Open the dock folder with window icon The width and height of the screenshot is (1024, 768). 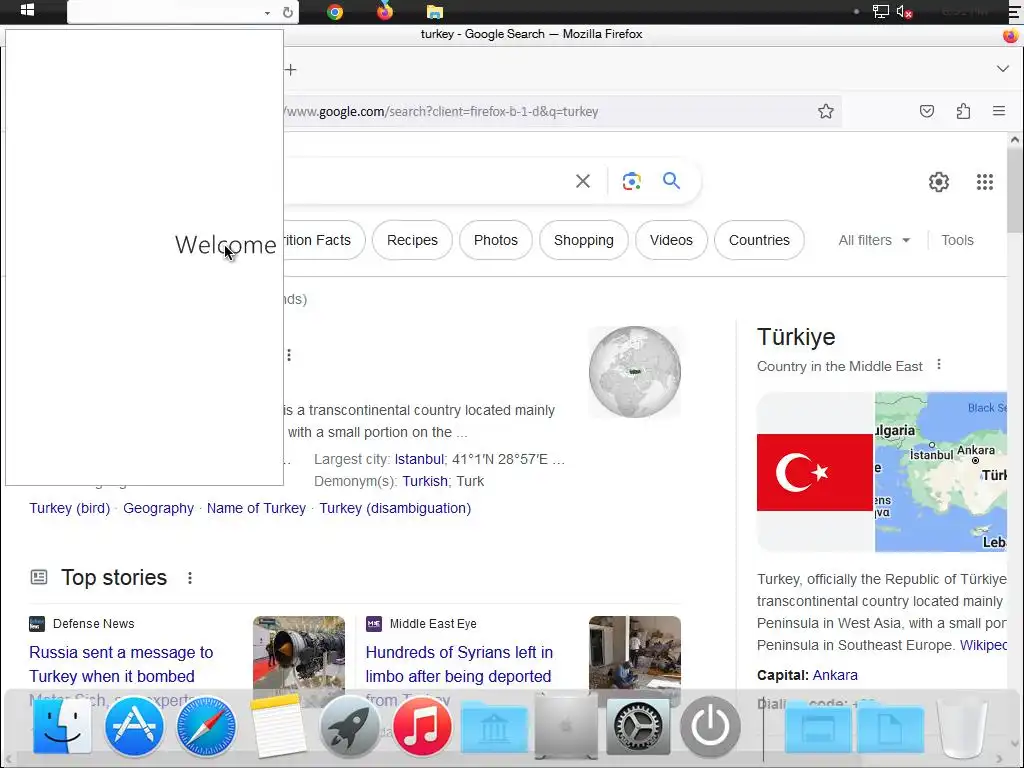click(x=818, y=728)
